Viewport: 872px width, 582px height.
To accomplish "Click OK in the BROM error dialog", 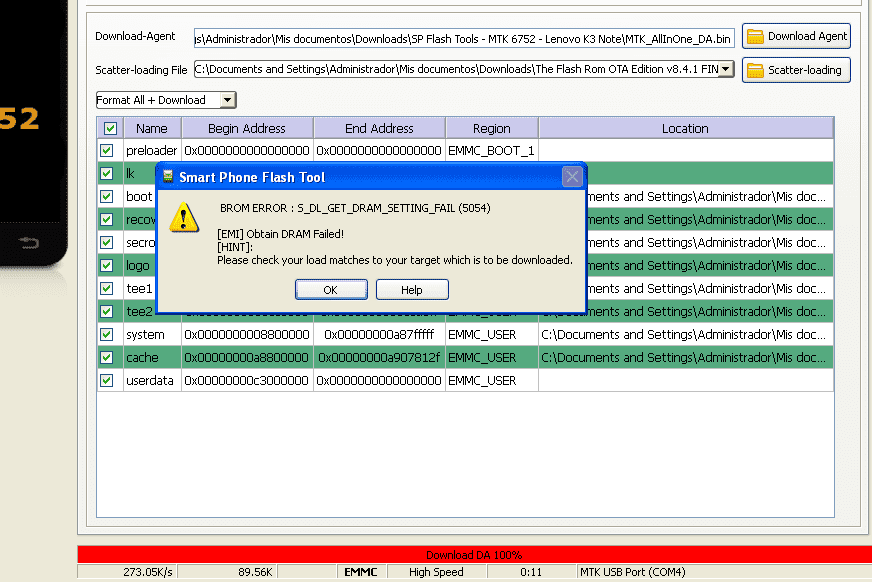I will point(331,290).
